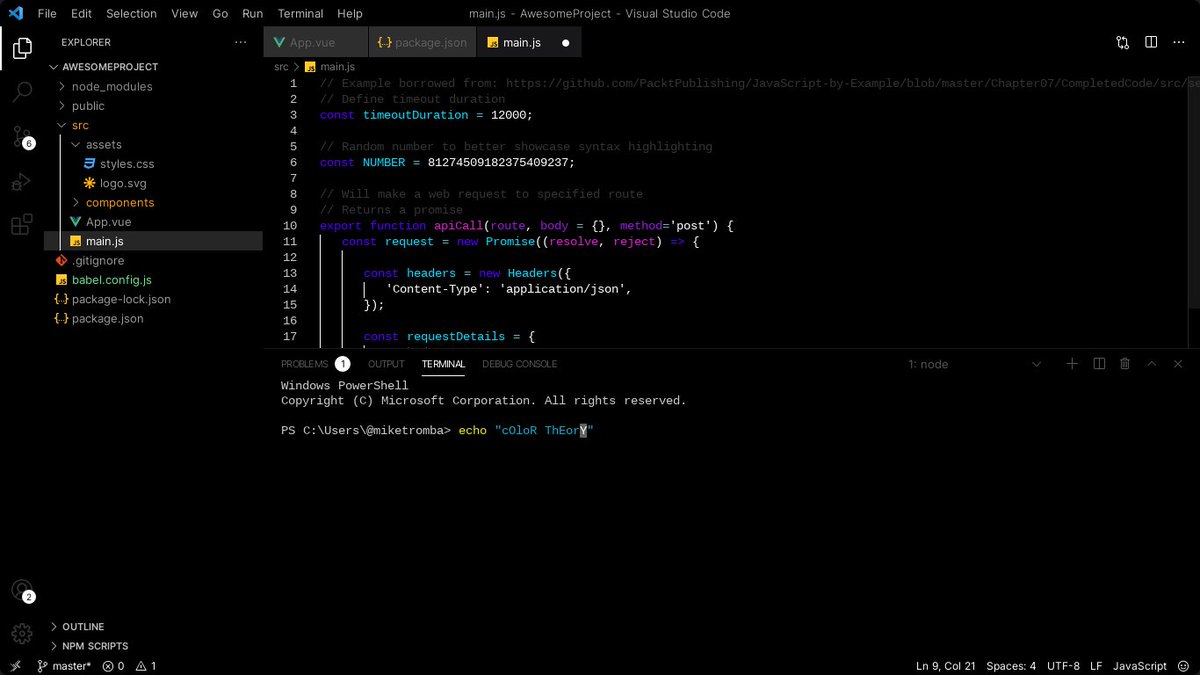Image resolution: width=1200 pixels, height=675 pixels.
Task: Switch to the OUTPUT panel tab
Action: point(386,364)
